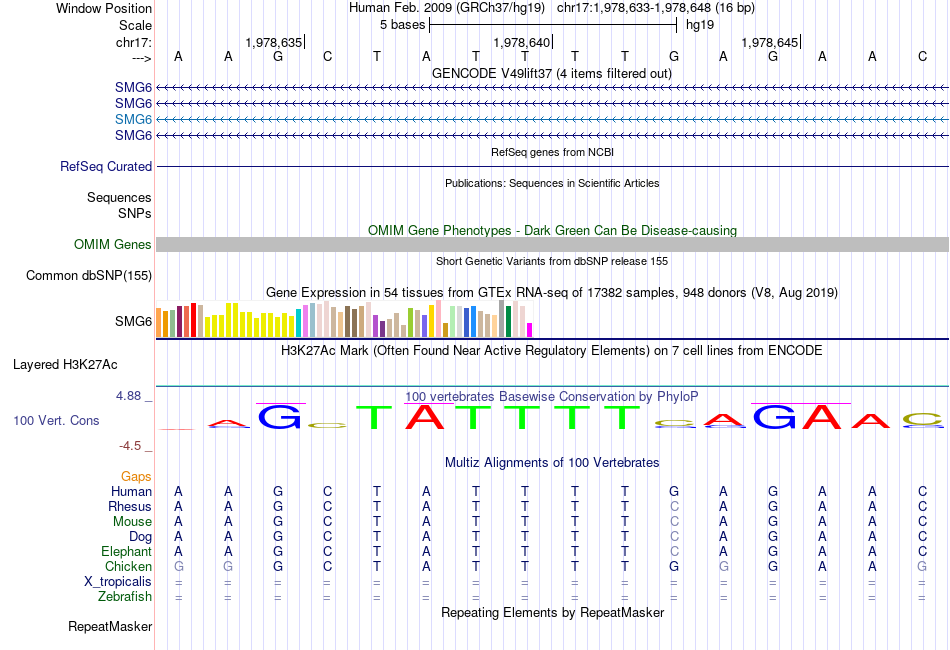This screenshot has width=950, height=650.
Task: Click the orange Gaps label
Action: (x=136, y=477)
